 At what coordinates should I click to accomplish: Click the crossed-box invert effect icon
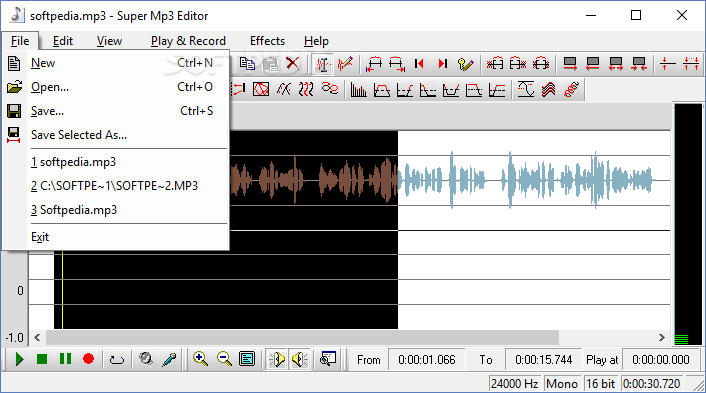coord(261,90)
